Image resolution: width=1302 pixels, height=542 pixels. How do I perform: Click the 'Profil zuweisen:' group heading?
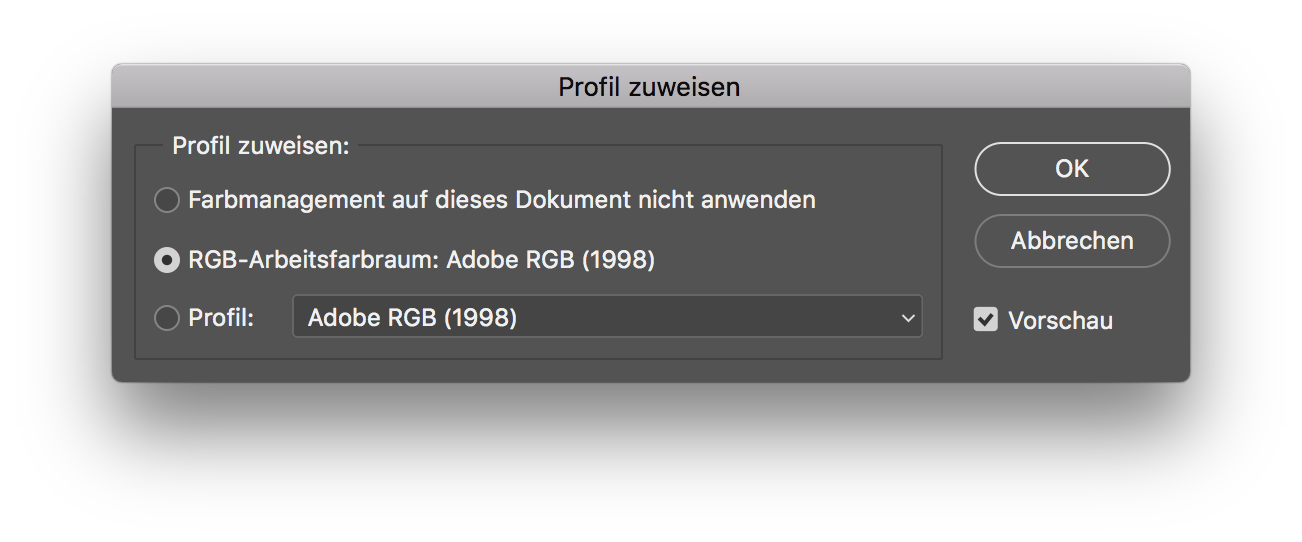point(260,146)
